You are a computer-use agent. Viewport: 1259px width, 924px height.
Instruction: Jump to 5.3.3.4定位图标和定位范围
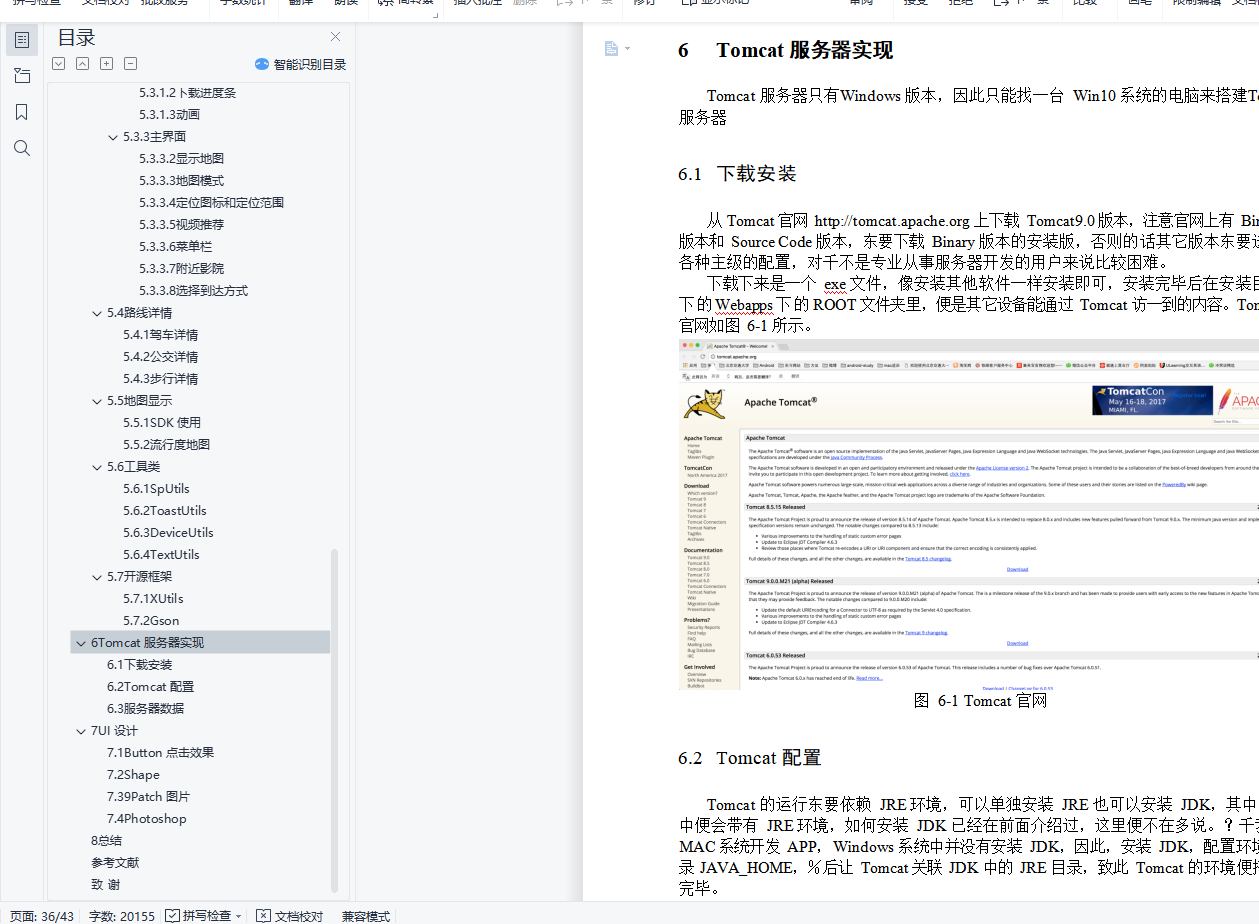(211, 203)
